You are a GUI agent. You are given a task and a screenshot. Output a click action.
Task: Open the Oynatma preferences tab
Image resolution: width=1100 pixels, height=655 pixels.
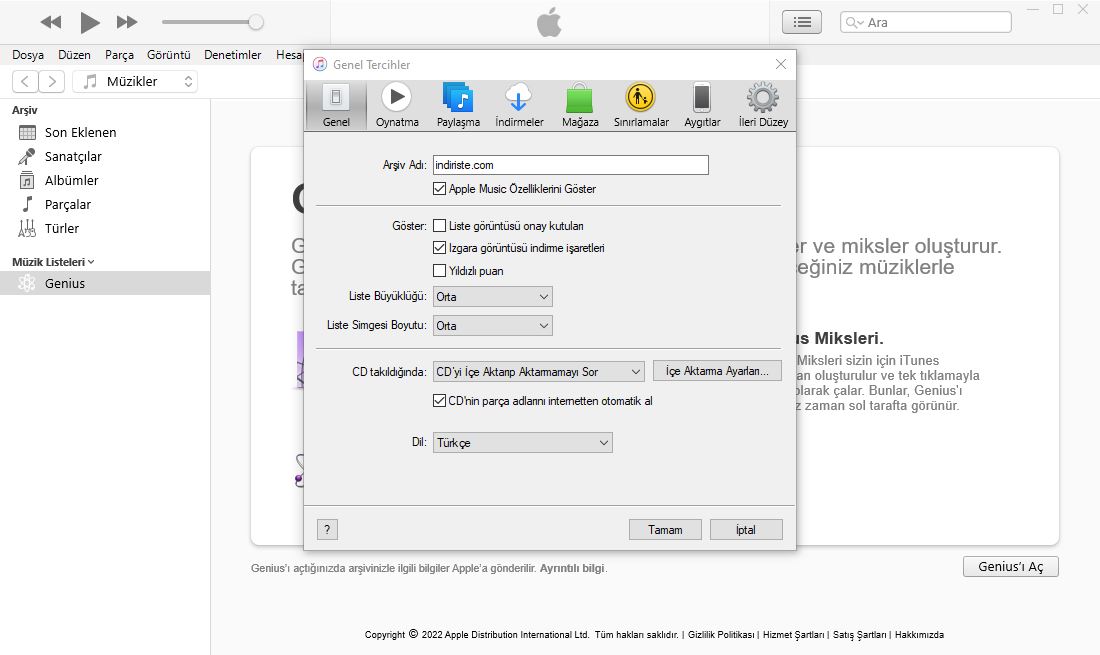(x=397, y=106)
